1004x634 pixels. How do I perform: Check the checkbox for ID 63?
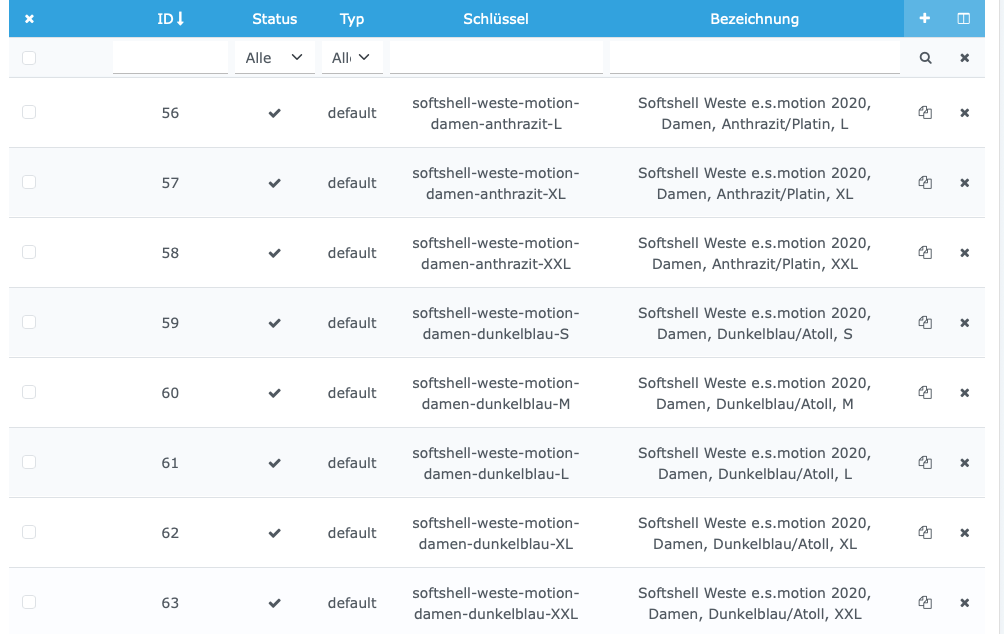coord(29,601)
